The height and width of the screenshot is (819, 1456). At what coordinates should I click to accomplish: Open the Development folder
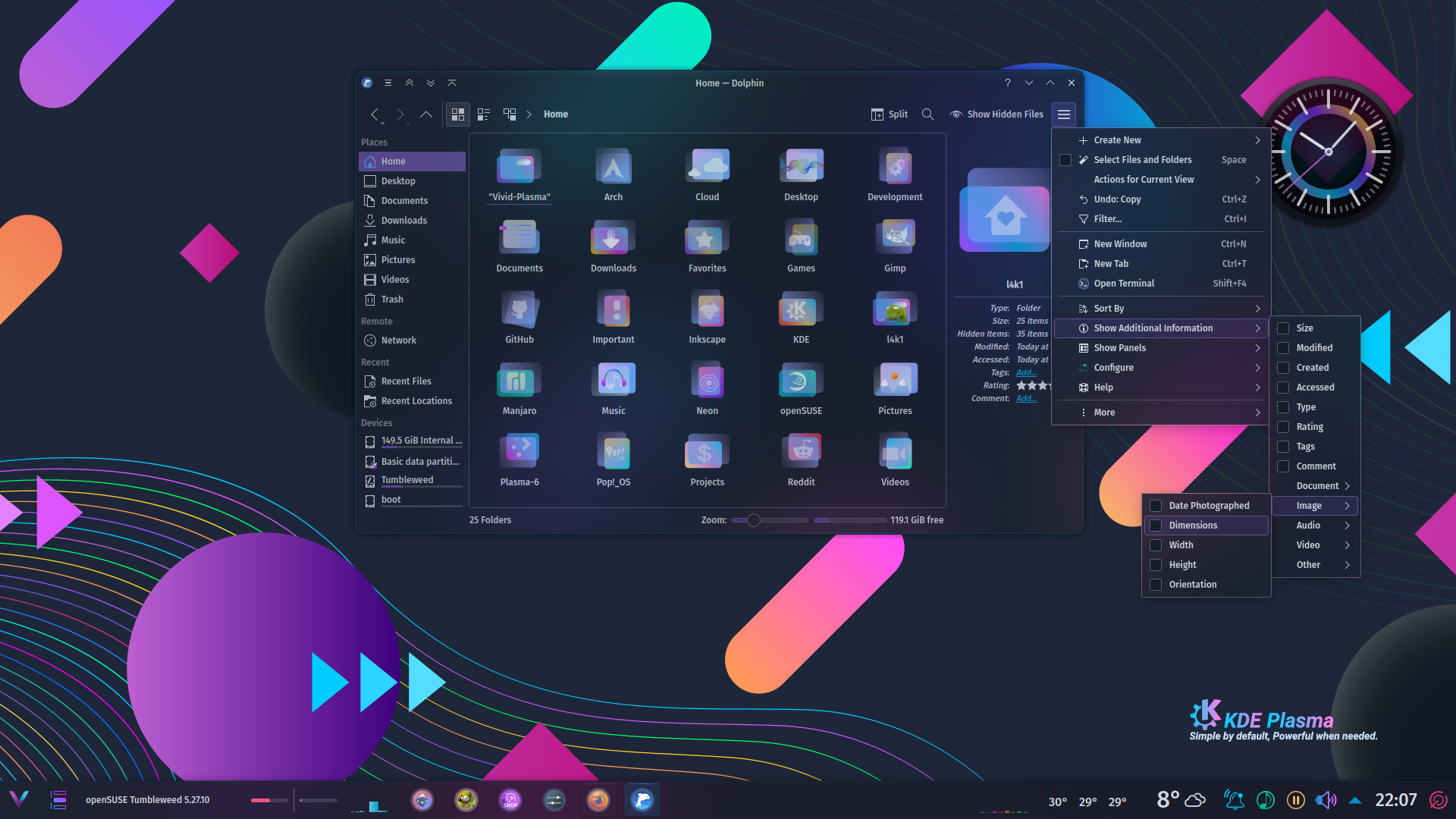point(895,176)
